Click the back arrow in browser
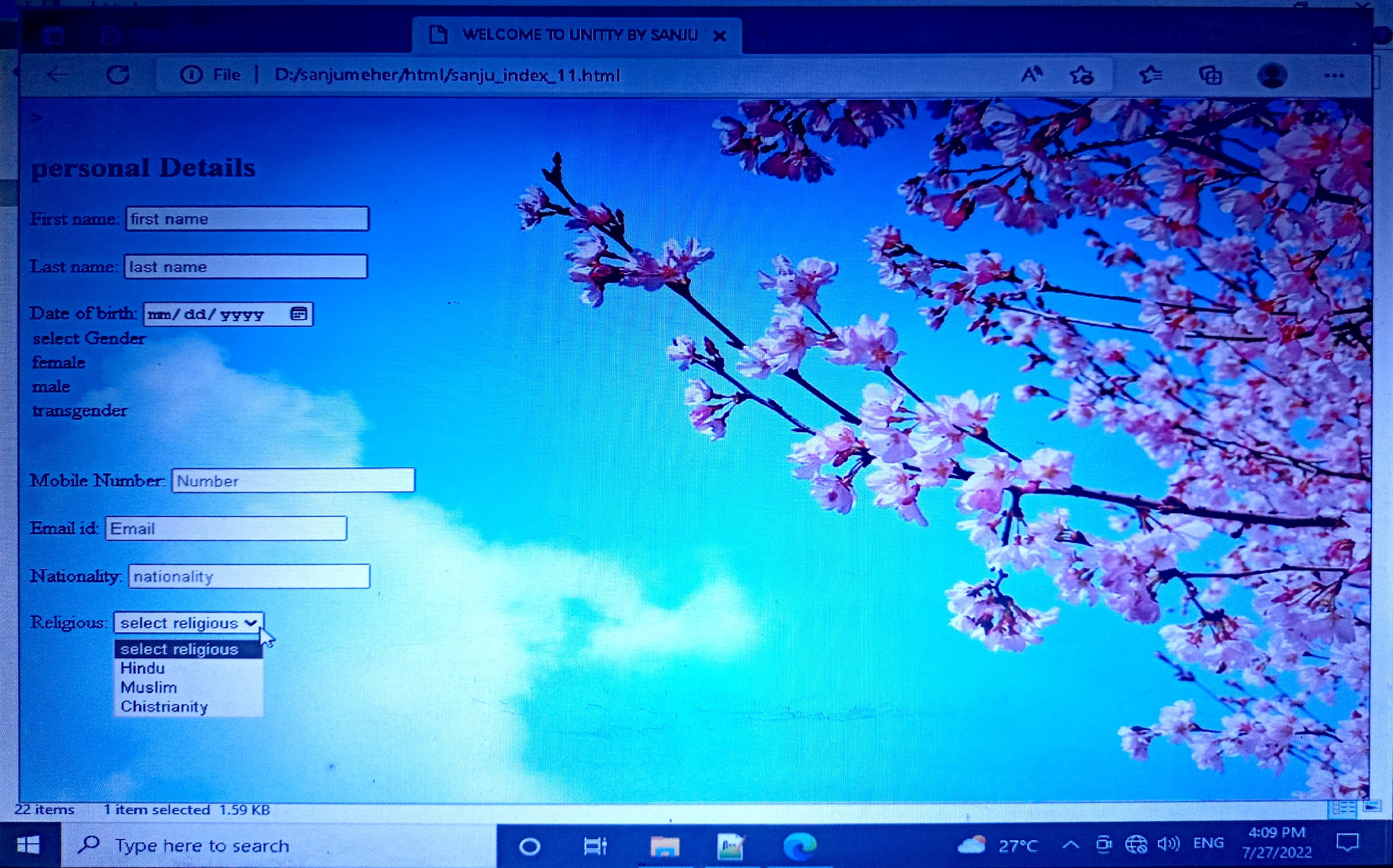 tap(57, 75)
